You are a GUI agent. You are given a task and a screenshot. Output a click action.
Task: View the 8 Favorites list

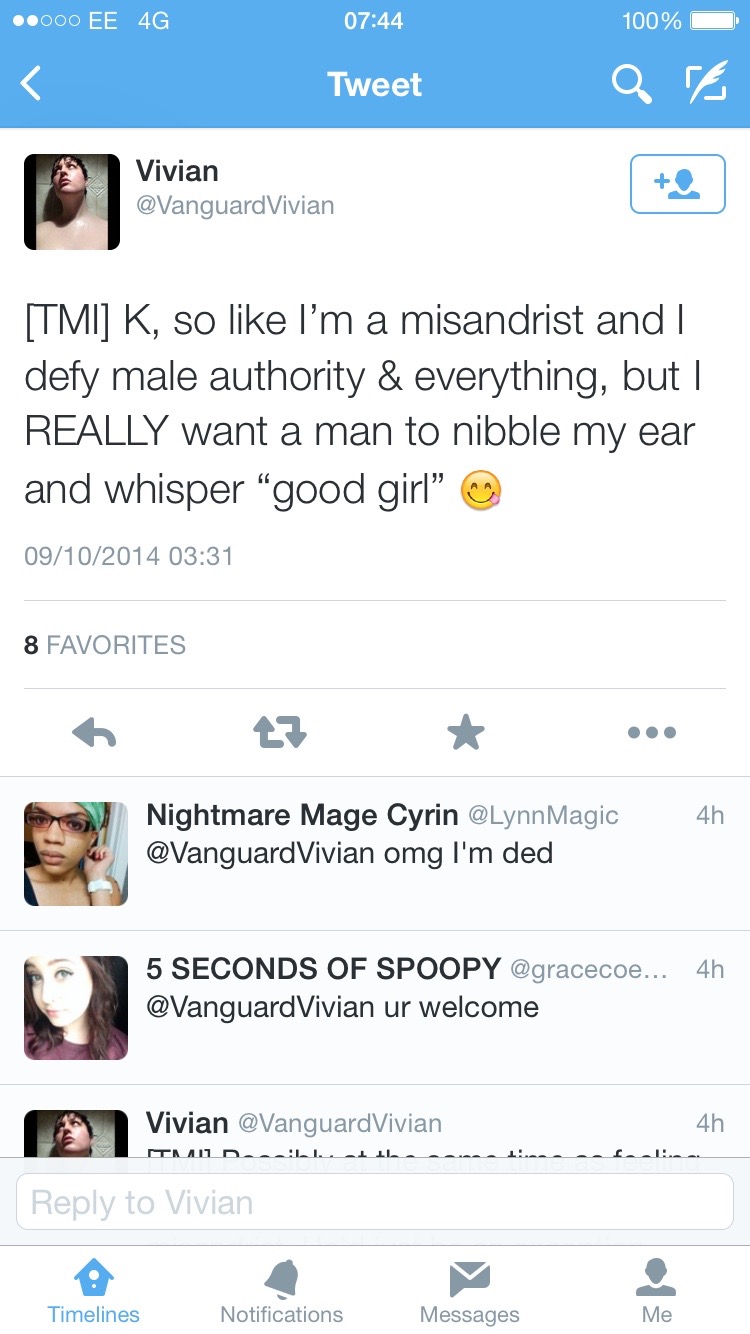tap(105, 645)
